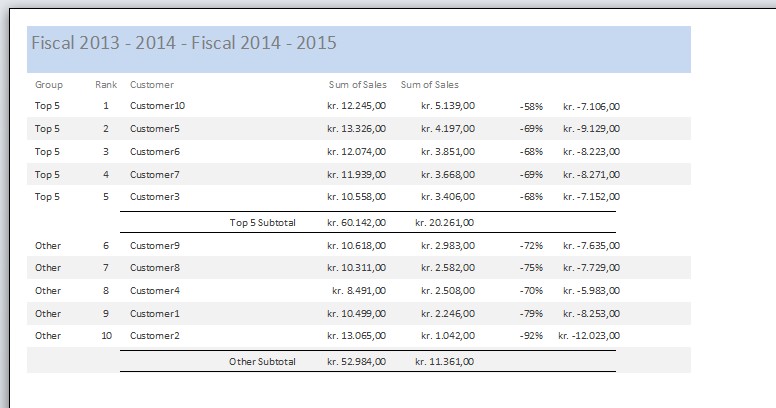The height and width of the screenshot is (408, 776).
Task: Select the Customer column header
Action: click(152, 85)
